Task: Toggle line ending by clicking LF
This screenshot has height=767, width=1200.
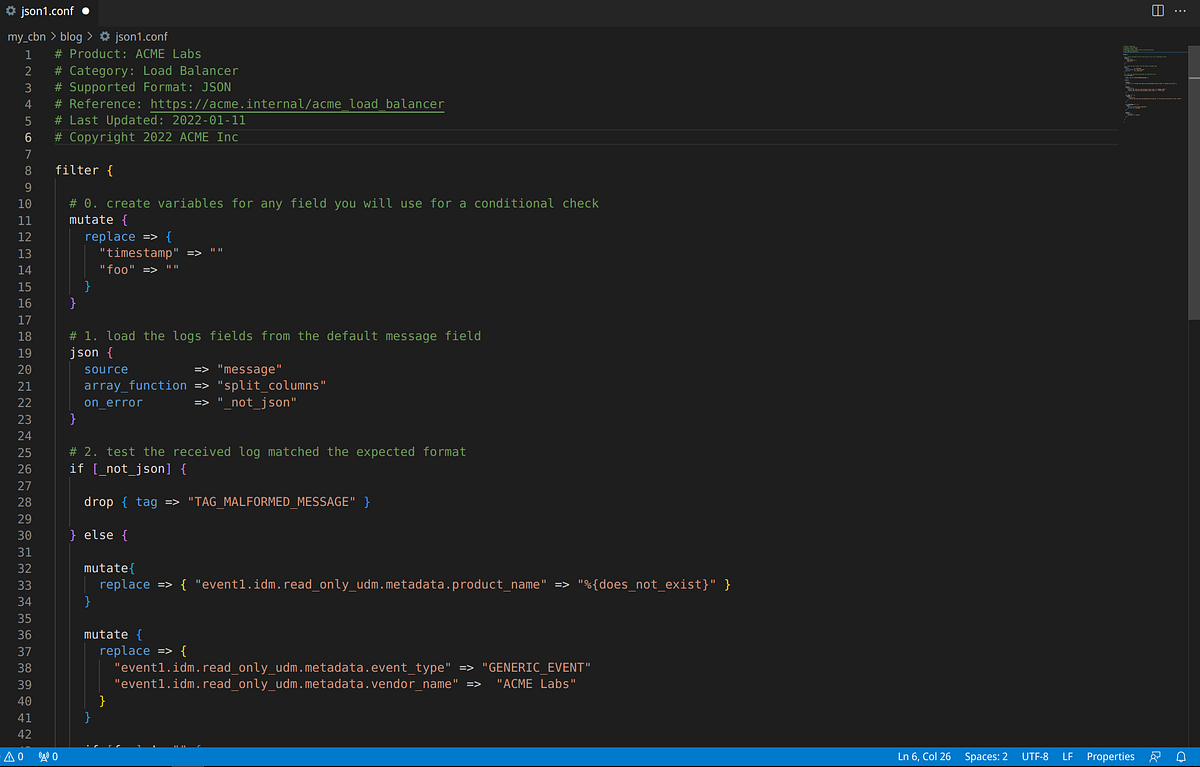Action: tap(1067, 756)
